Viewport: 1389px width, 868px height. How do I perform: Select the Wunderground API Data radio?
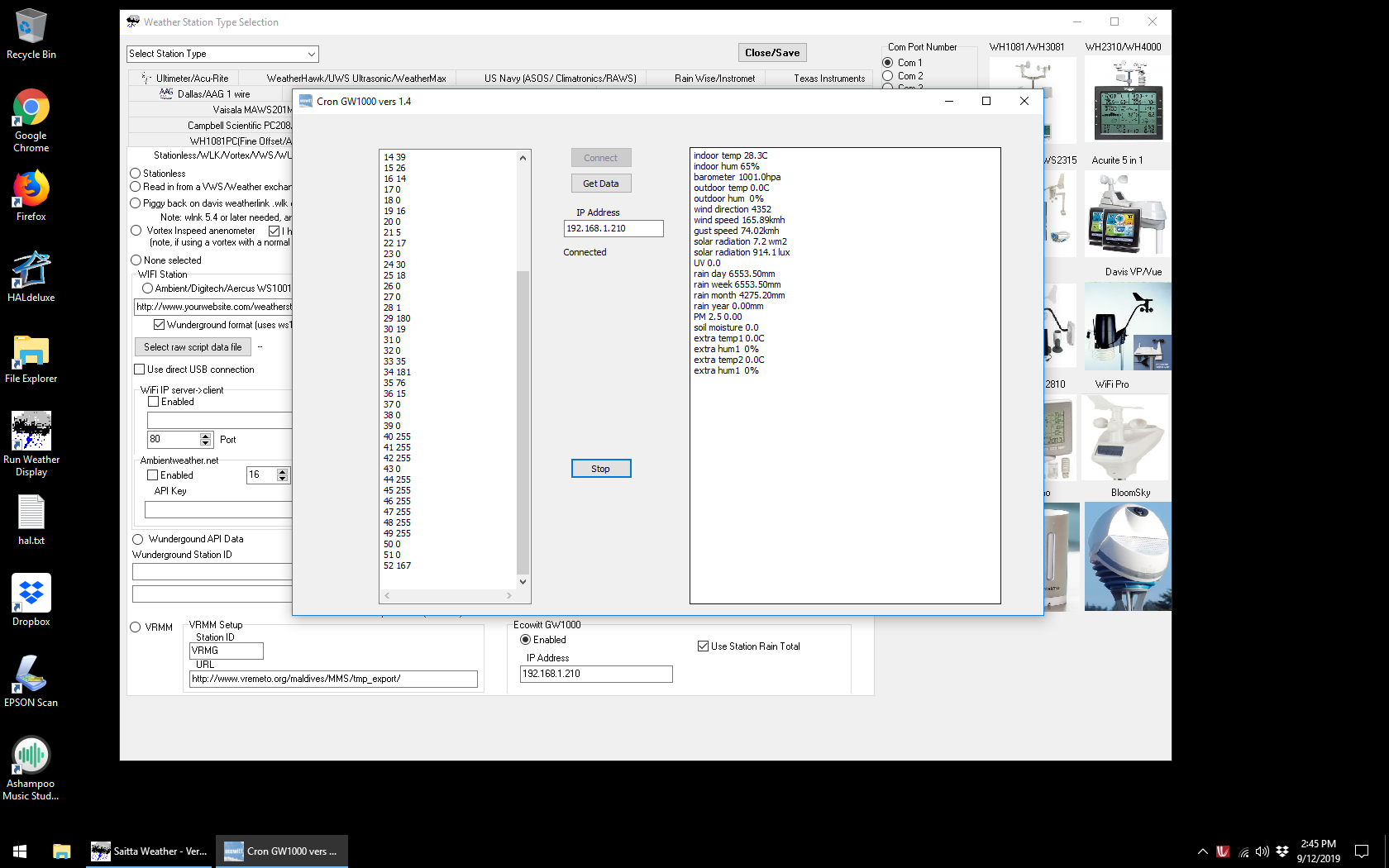137,539
